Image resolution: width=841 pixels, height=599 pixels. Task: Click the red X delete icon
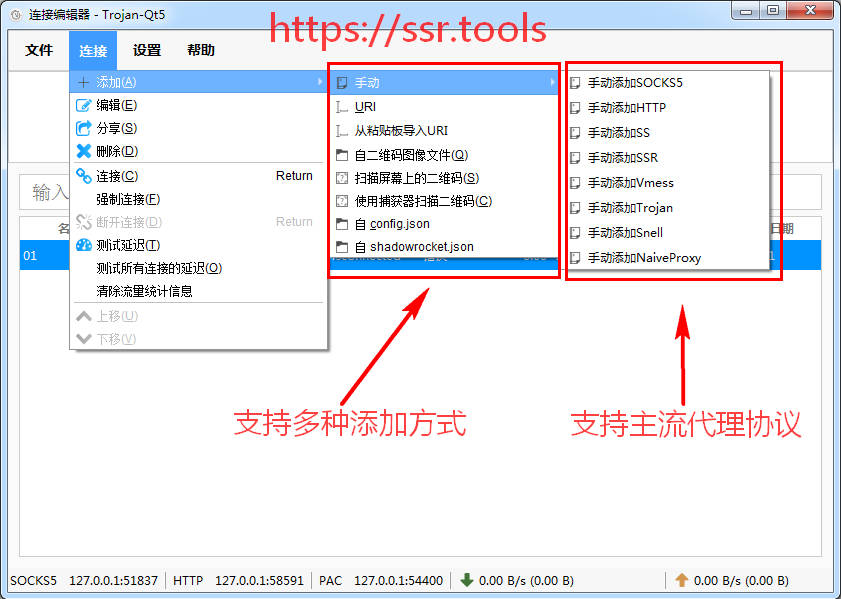tap(84, 151)
